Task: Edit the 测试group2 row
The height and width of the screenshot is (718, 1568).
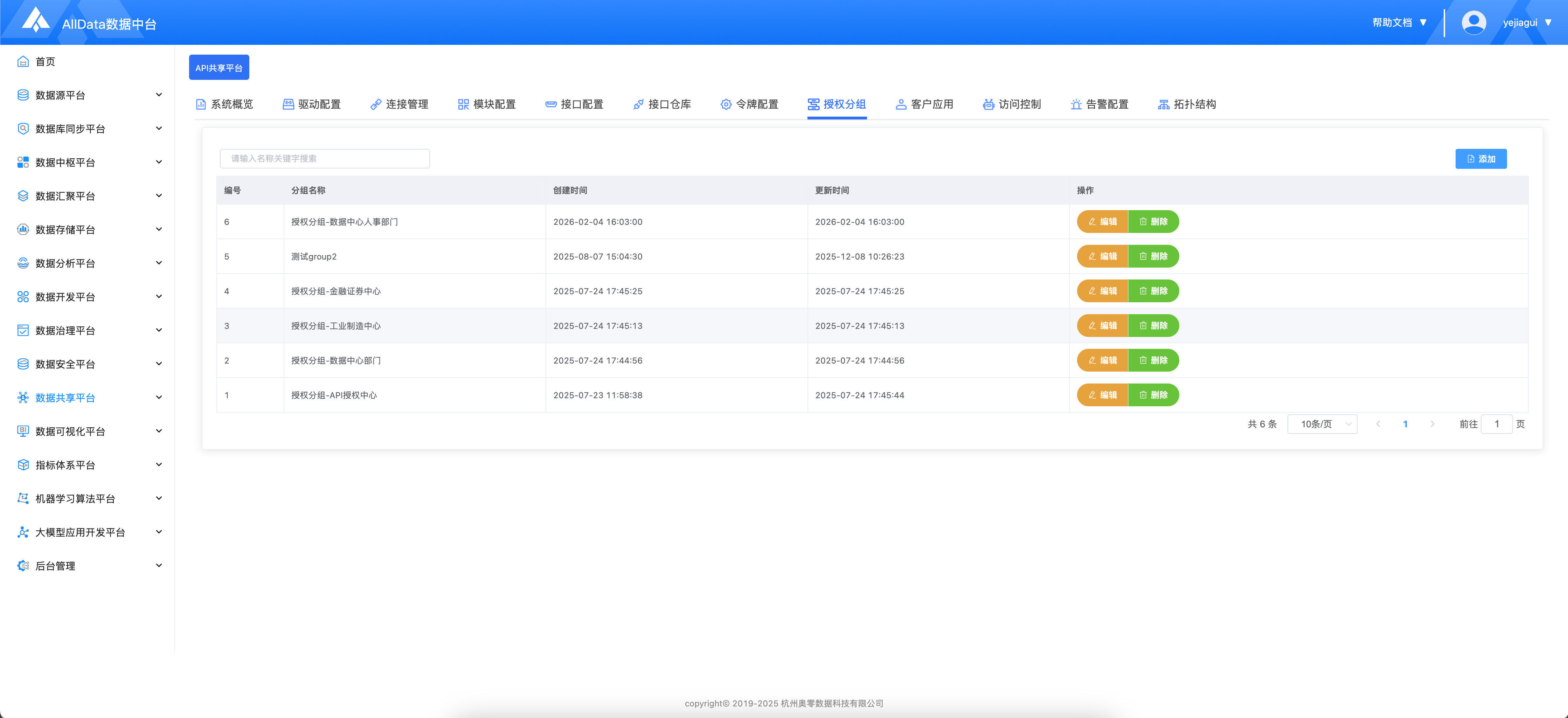Action: 1102,256
